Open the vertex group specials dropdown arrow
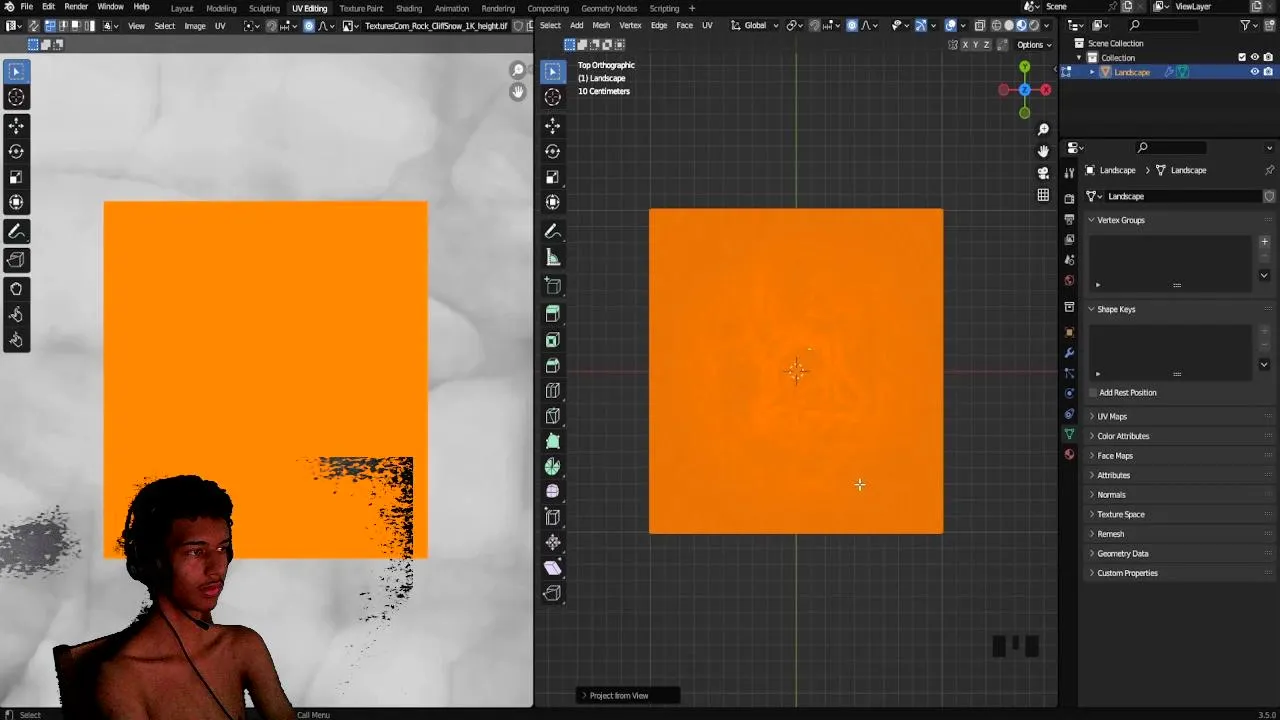The image size is (1280, 720). [x=1264, y=275]
